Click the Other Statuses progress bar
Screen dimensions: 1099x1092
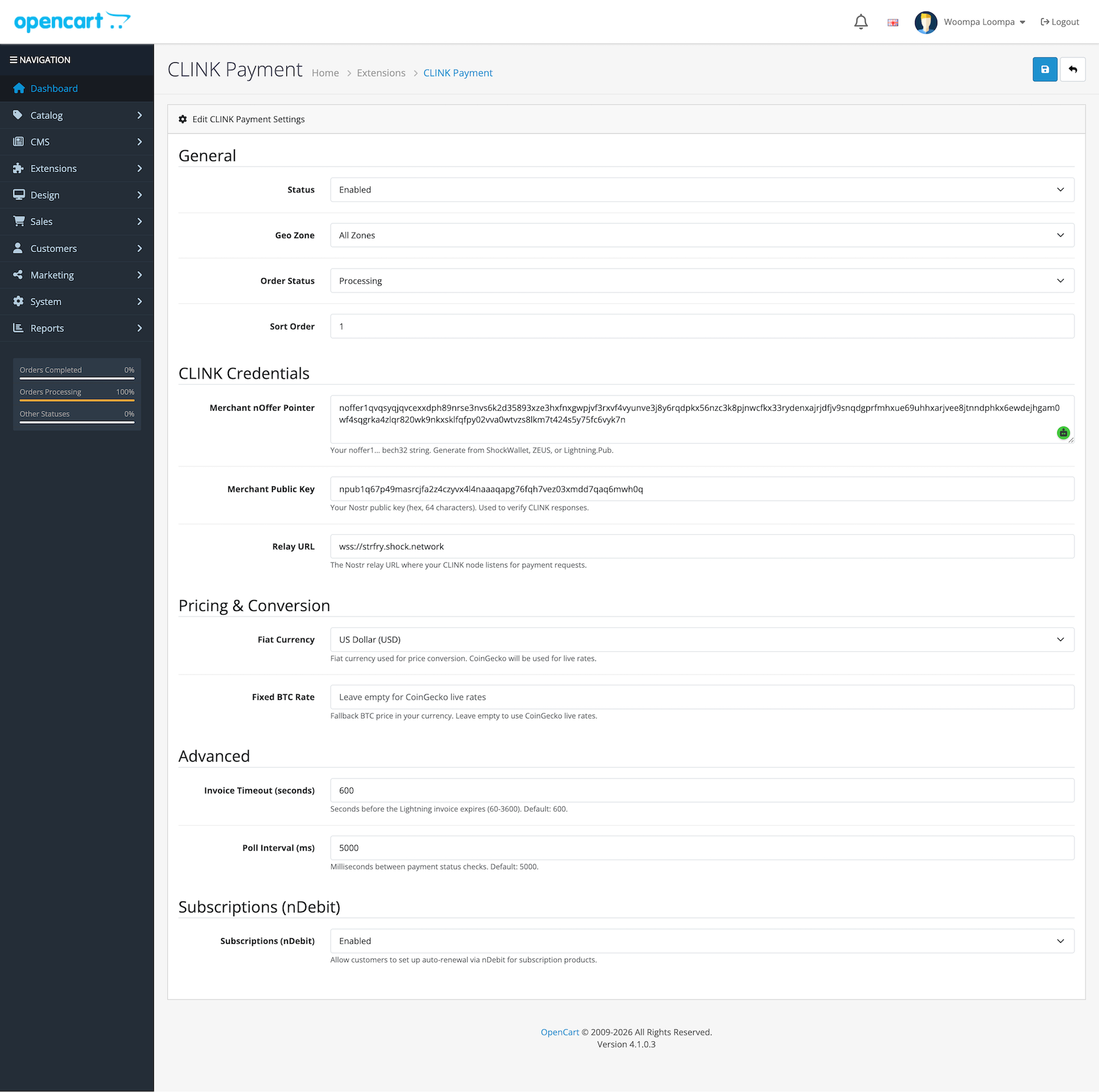tap(77, 422)
